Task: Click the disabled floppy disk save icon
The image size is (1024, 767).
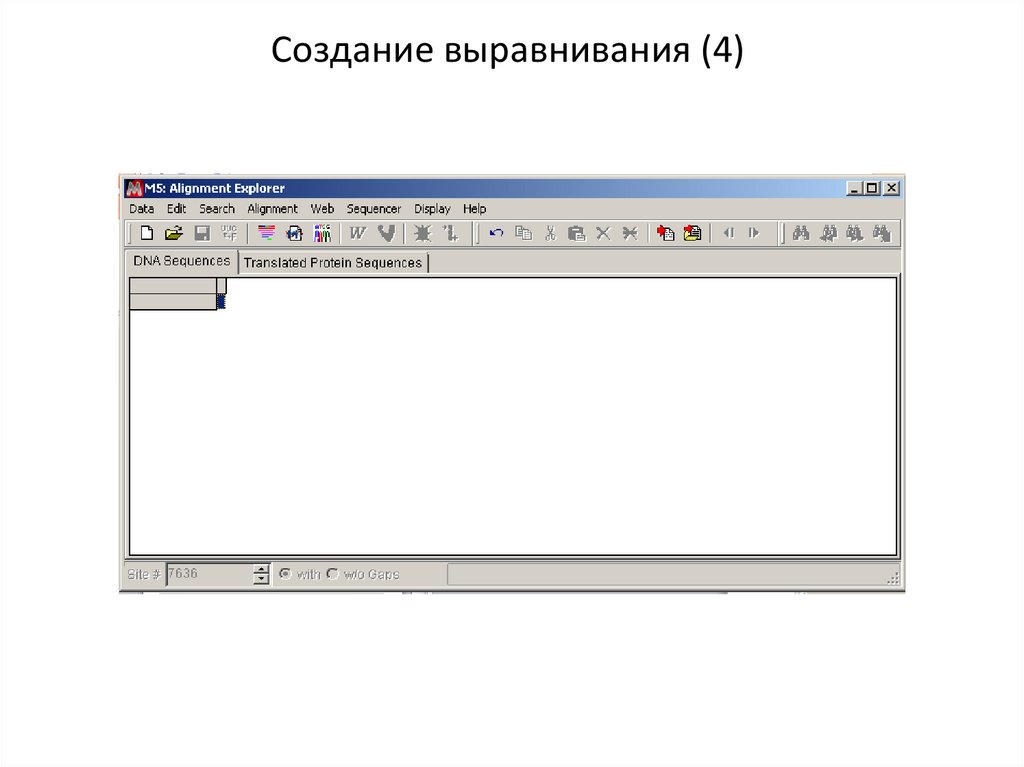Action: tap(202, 233)
